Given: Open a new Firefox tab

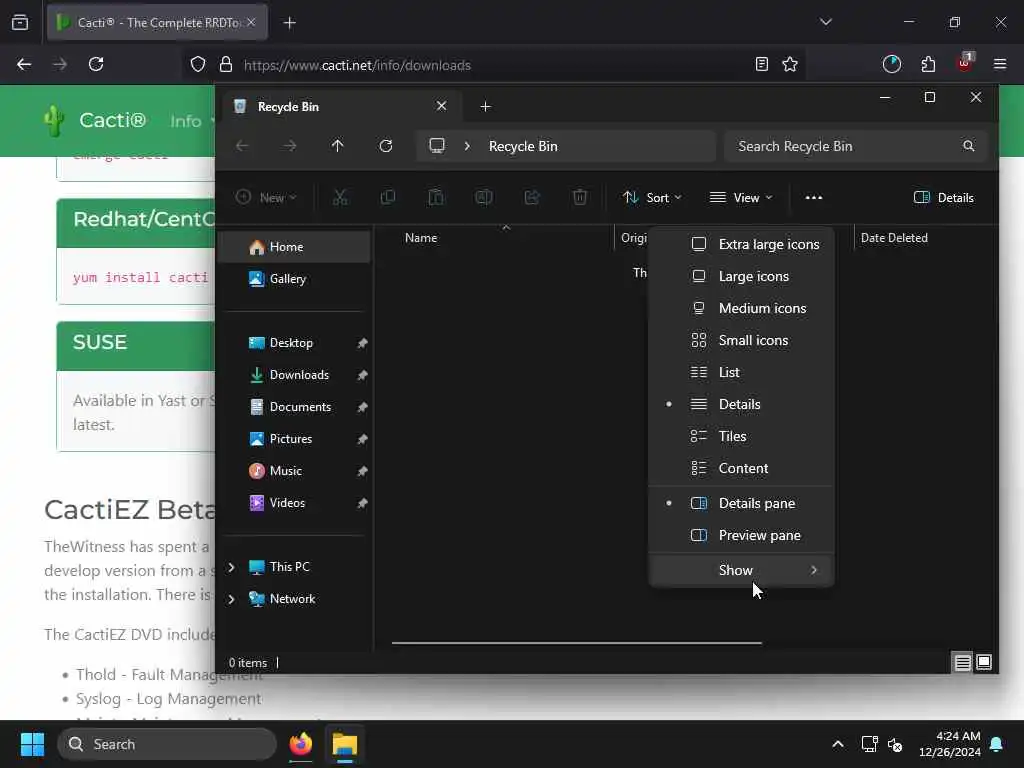Looking at the screenshot, I should (x=290, y=23).
